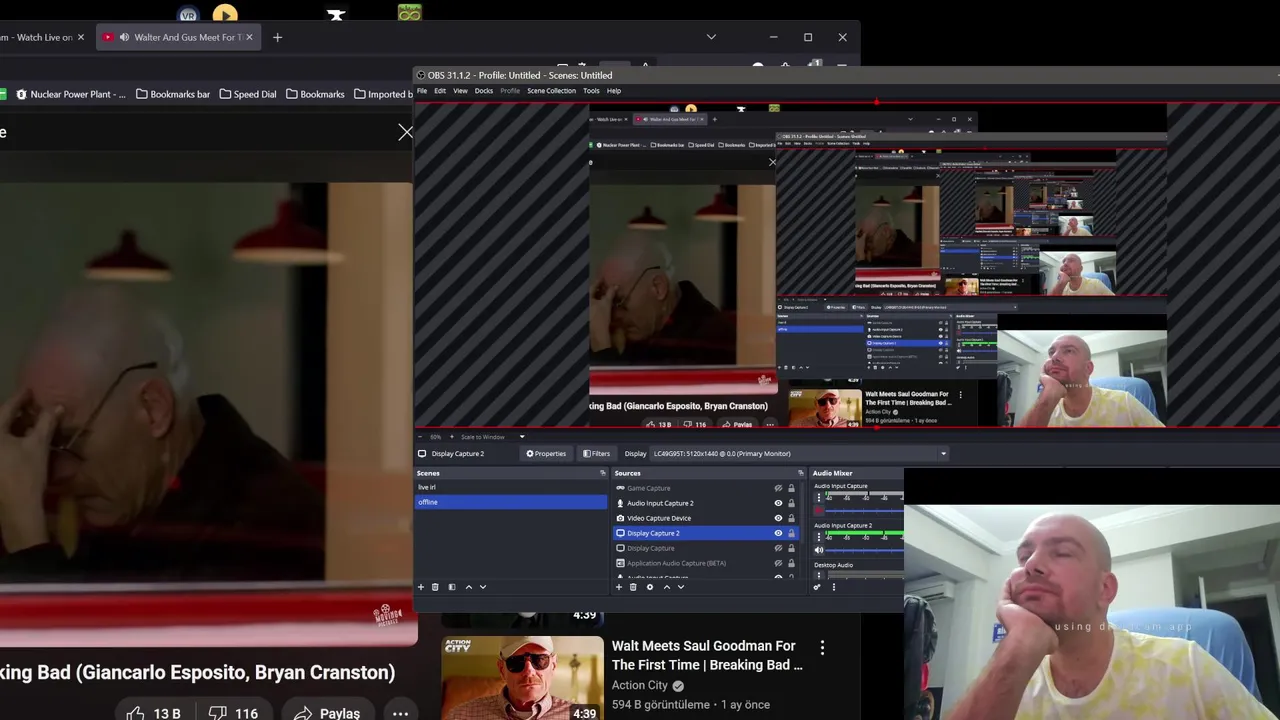Move source down in Sources dock

click(x=681, y=587)
